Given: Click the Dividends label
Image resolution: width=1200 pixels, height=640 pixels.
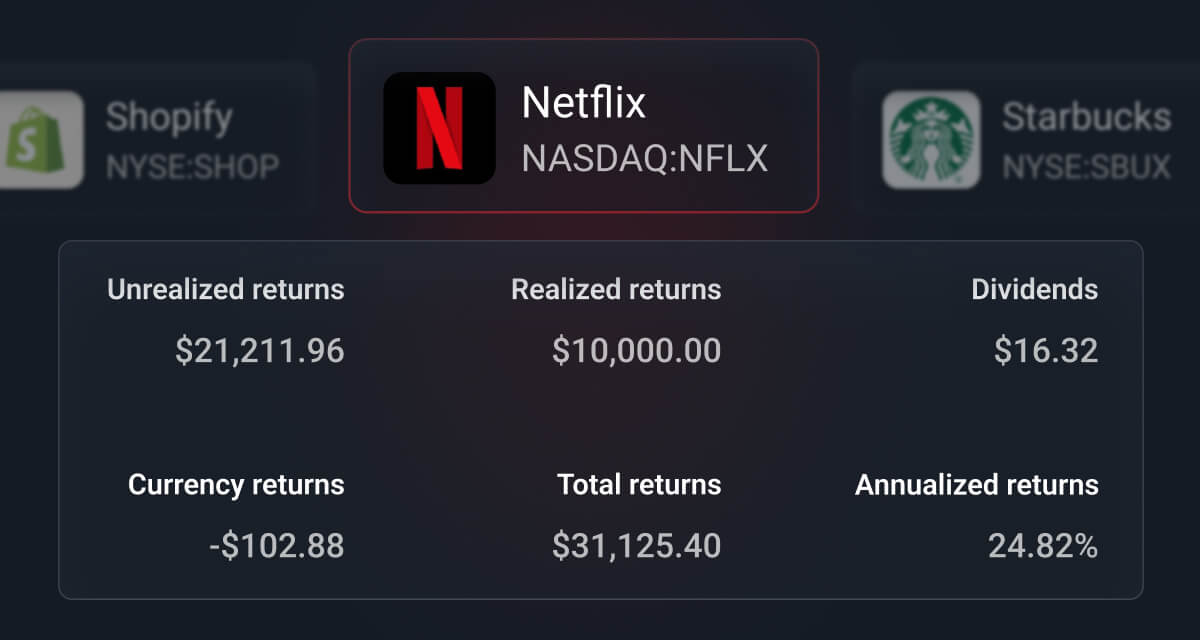Looking at the screenshot, I should click(x=1034, y=290).
